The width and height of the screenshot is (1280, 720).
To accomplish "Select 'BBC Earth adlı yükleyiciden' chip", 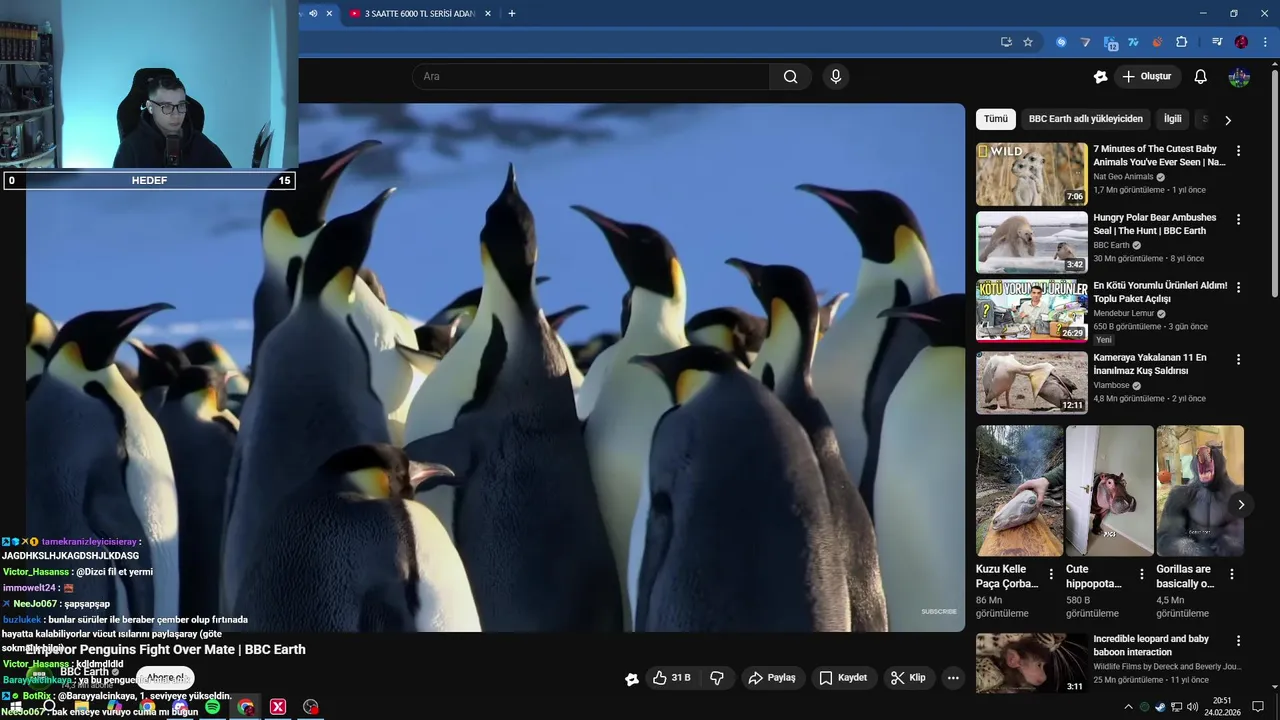I will click(1086, 119).
